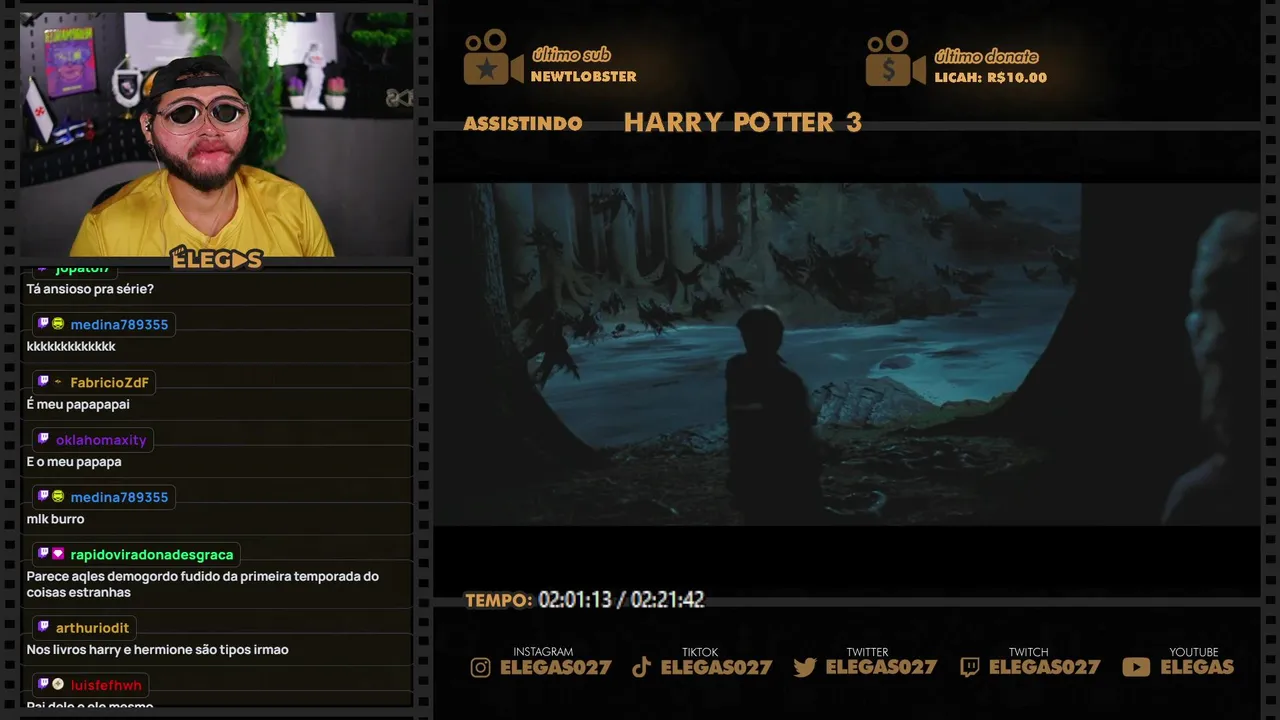Click the Instagram logo icon in the footer
The height and width of the screenshot is (720, 1280).
(x=481, y=667)
